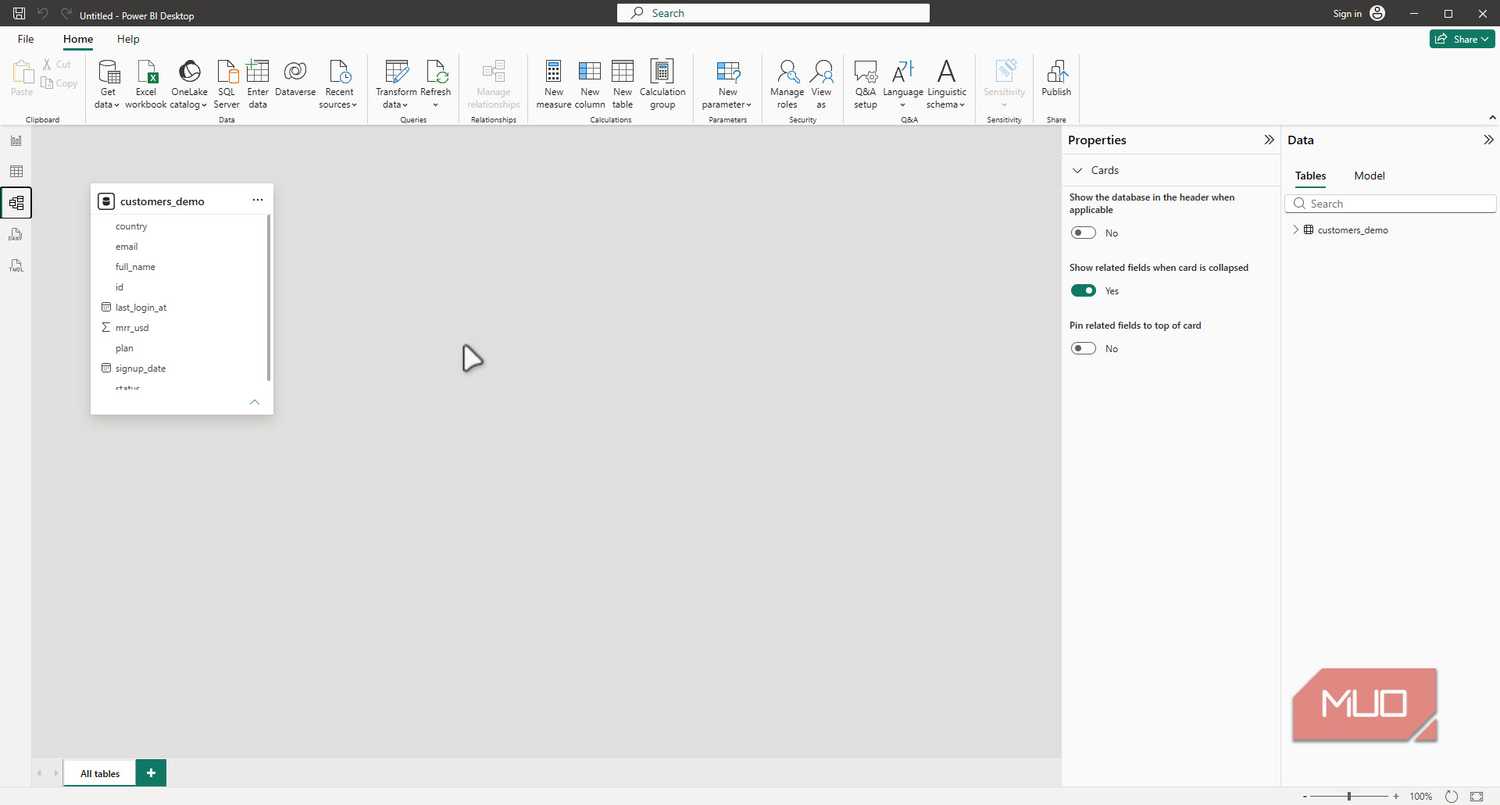
Task: Select the Home ribbon tab
Action: (78, 39)
